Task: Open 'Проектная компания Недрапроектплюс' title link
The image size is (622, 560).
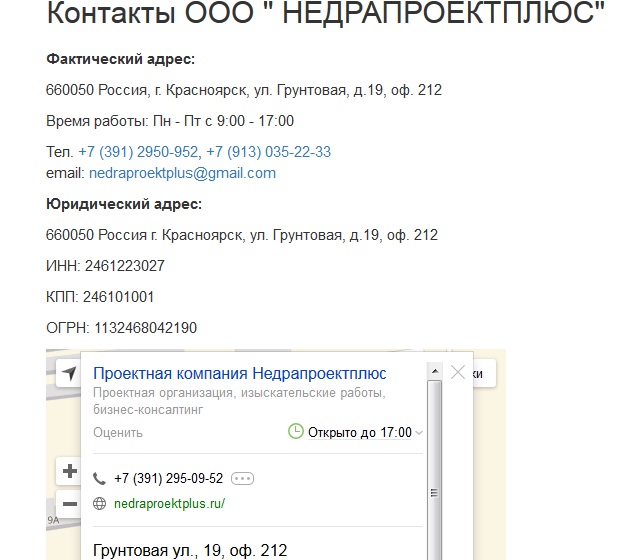Action: pos(239,373)
